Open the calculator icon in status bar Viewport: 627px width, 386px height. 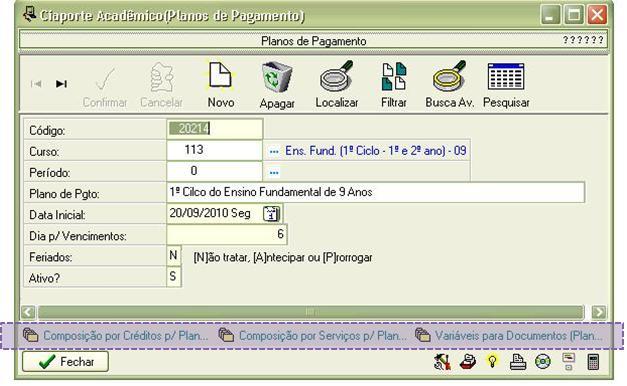tap(593, 362)
